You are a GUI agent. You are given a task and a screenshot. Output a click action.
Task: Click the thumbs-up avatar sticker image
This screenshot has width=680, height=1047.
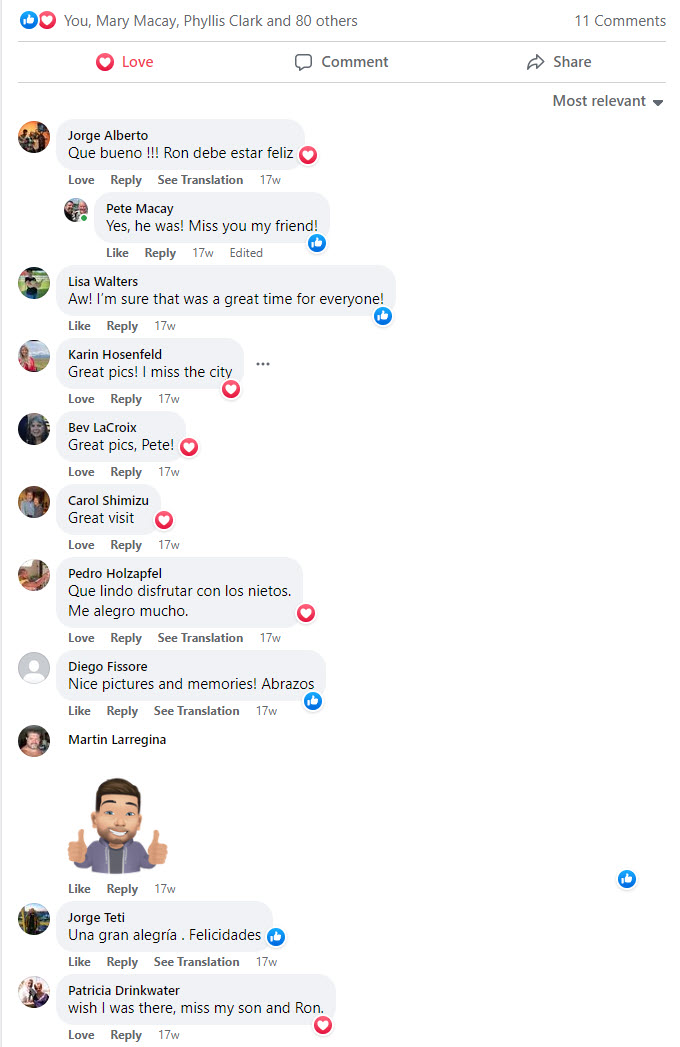pyautogui.click(x=118, y=826)
